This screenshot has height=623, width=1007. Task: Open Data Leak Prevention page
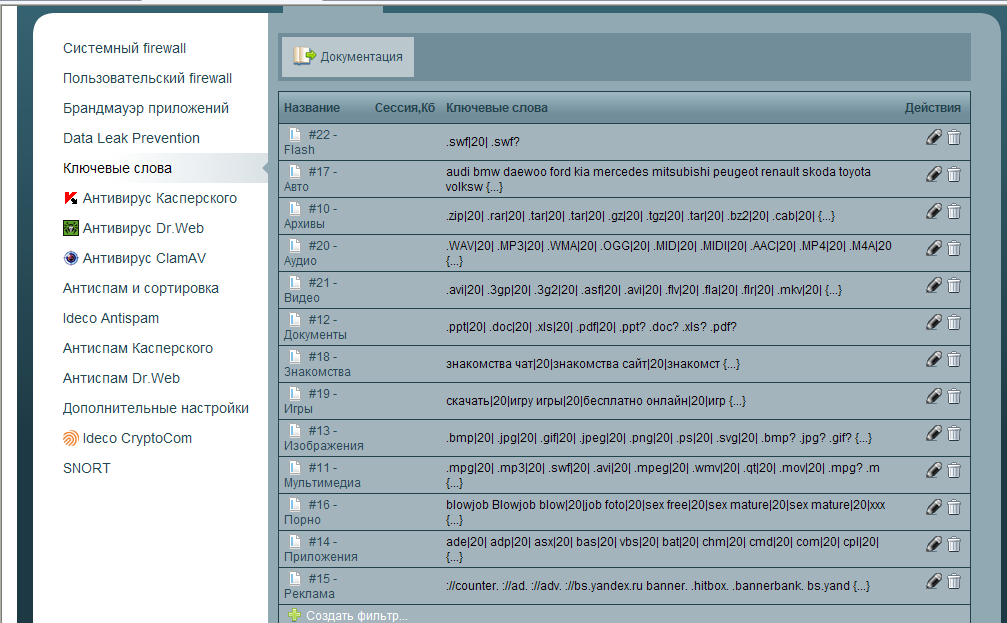(131, 138)
